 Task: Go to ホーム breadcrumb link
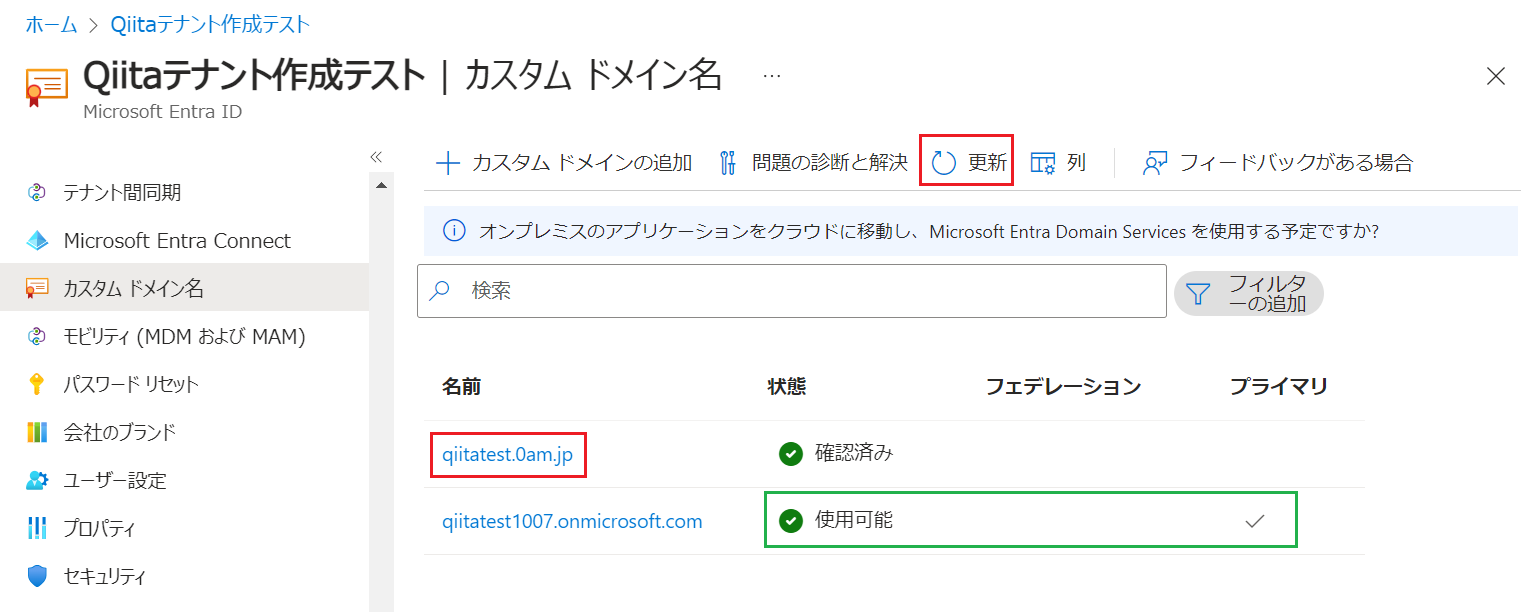click(51, 25)
